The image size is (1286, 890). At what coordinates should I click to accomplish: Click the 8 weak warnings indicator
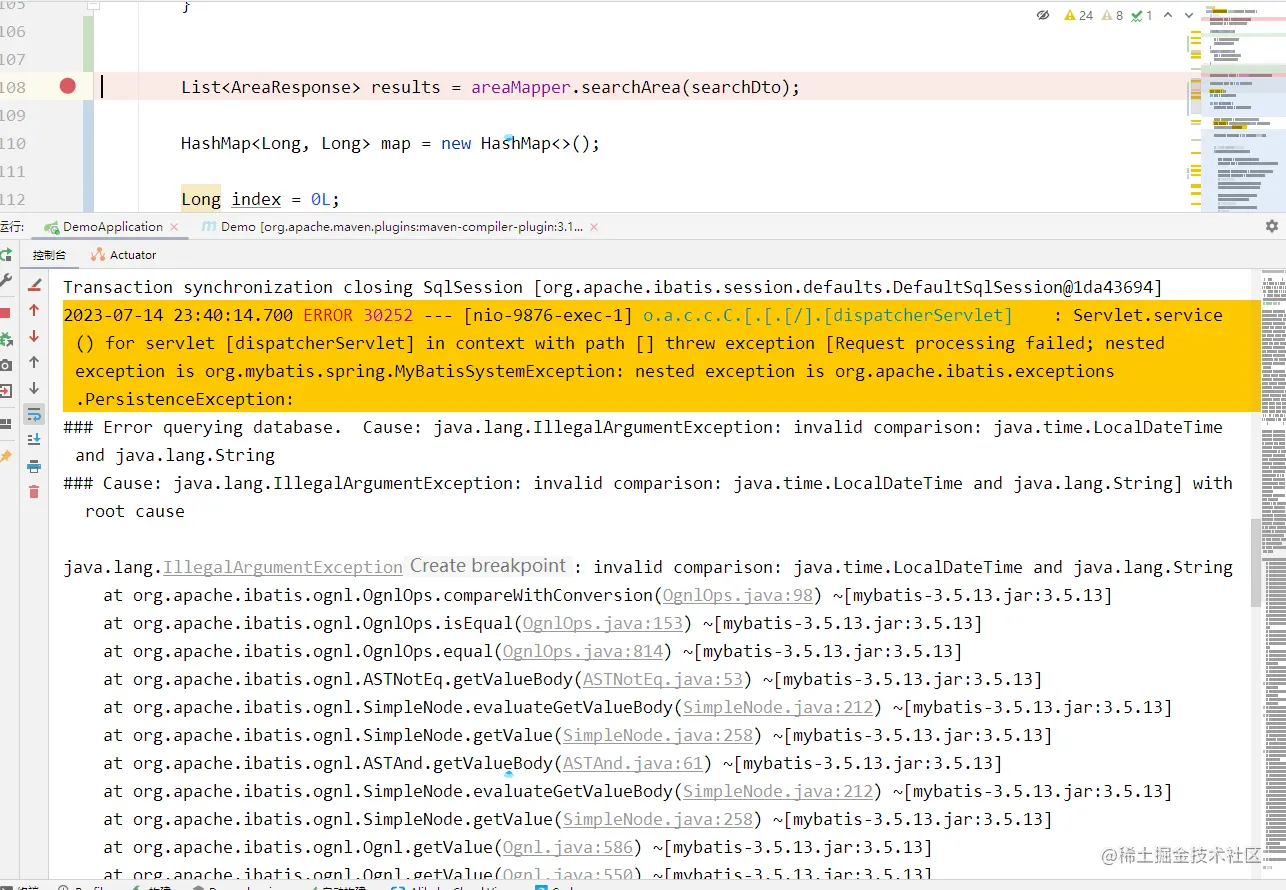tap(1113, 15)
